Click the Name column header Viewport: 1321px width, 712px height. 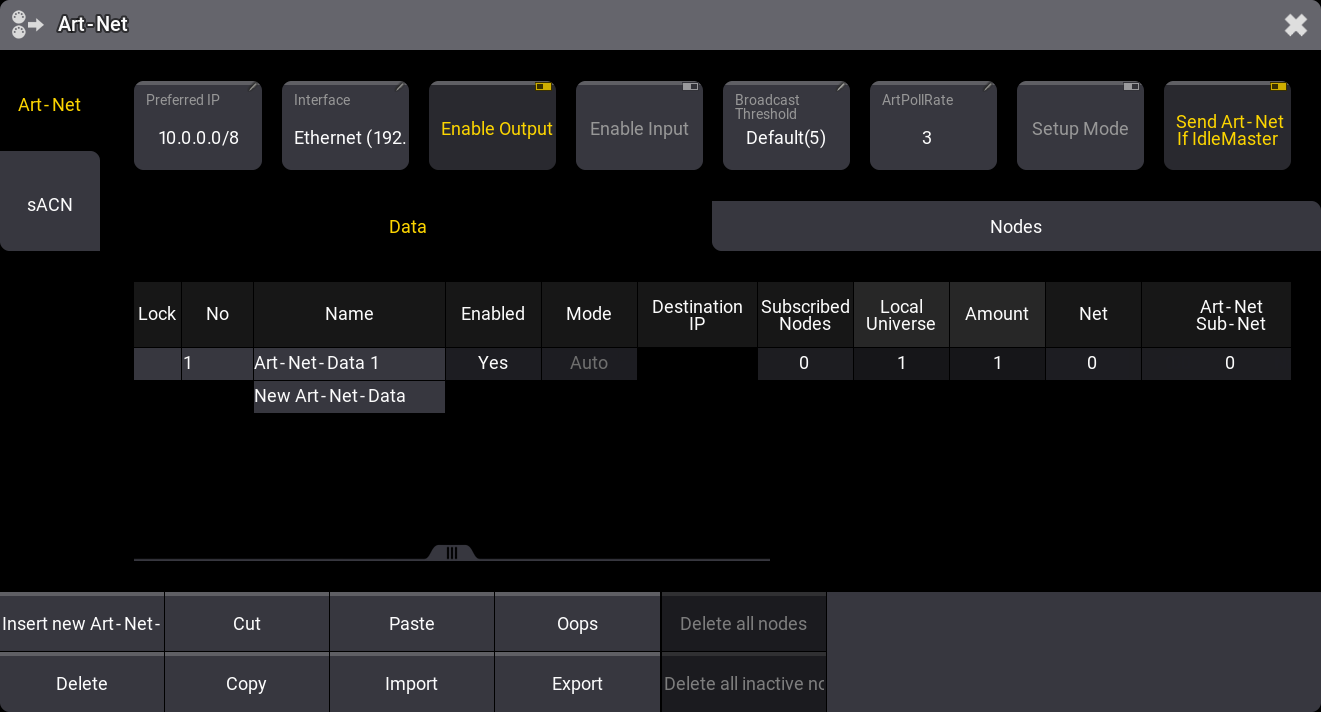click(x=349, y=314)
